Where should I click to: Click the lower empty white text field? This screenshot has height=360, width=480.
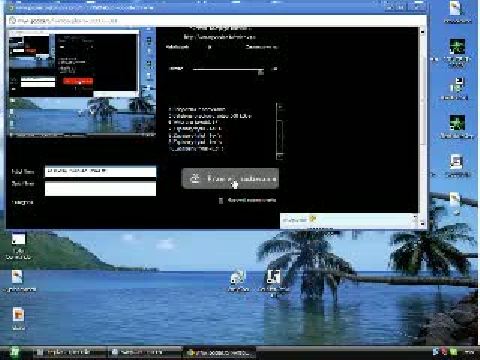[x=100, y=189]
